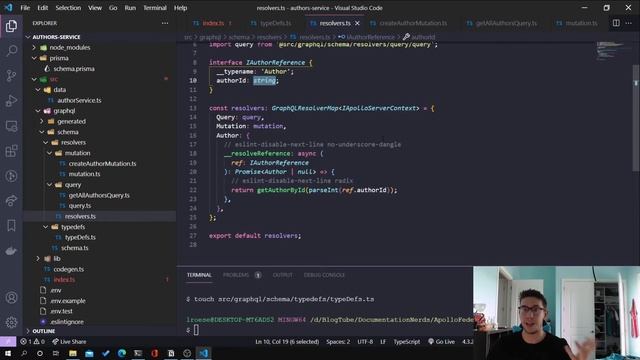Open the Source Control view
This screenshot has height=360, width=640.
[11, 76]
